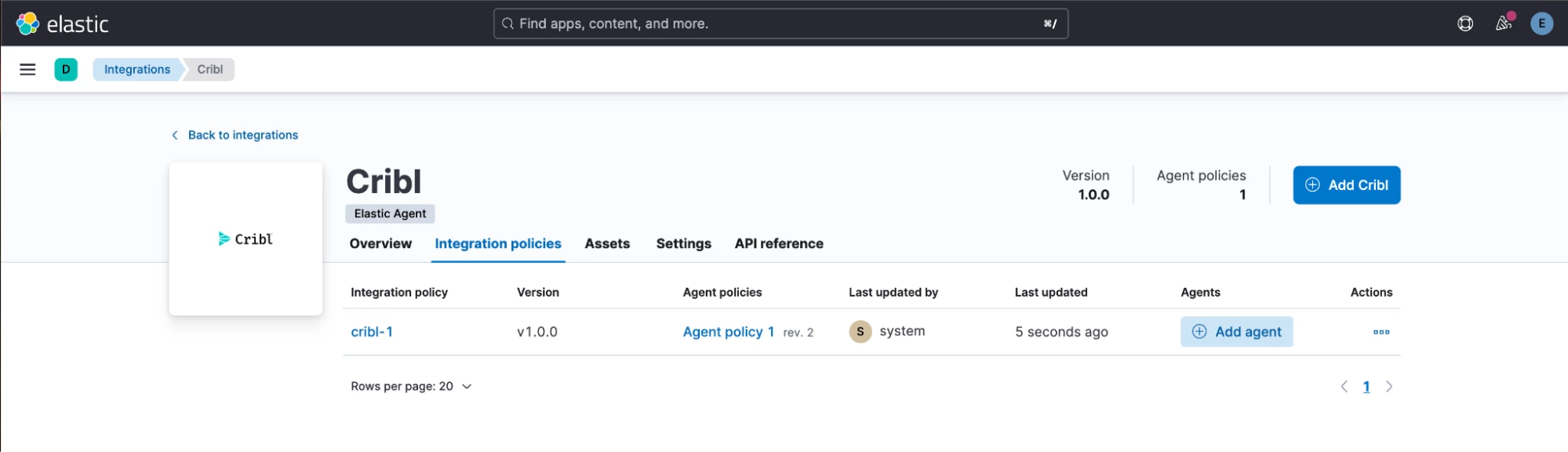Open the API reference tab

click(x=779, y=243)
